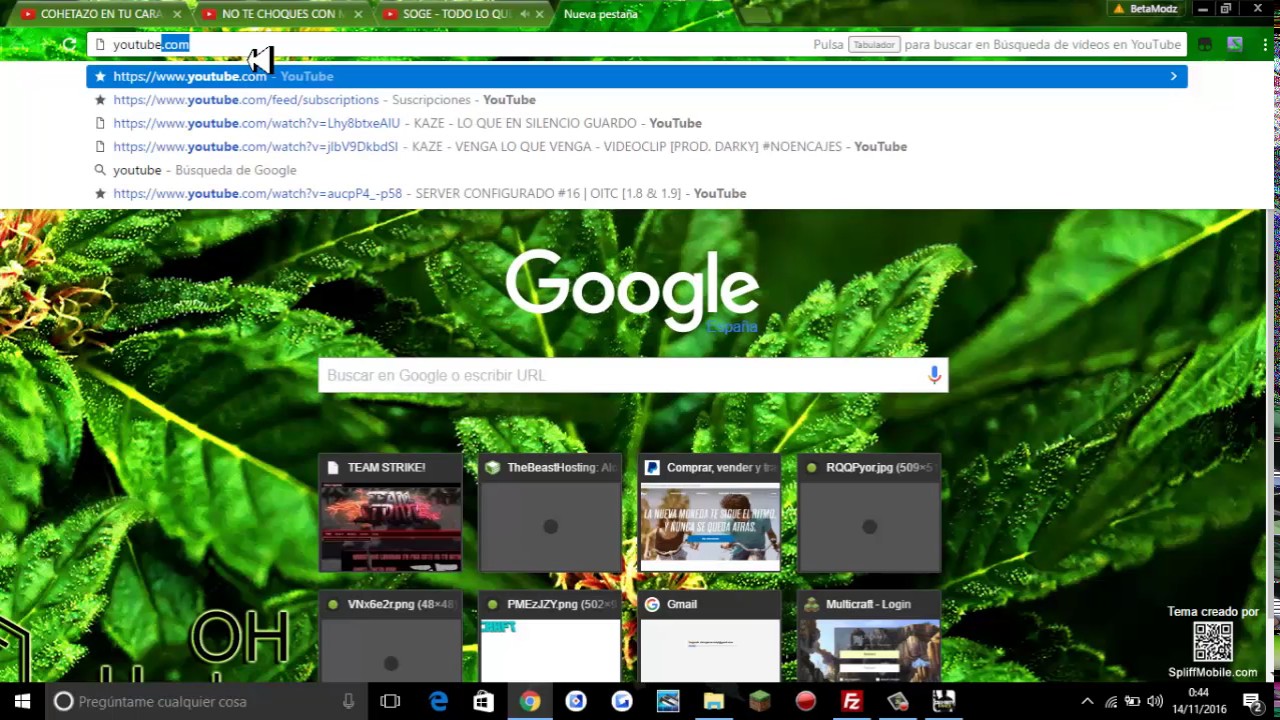Click the blue circular app taskbar icon
This screenshot has height=720, width=1280.
(575, 701)
